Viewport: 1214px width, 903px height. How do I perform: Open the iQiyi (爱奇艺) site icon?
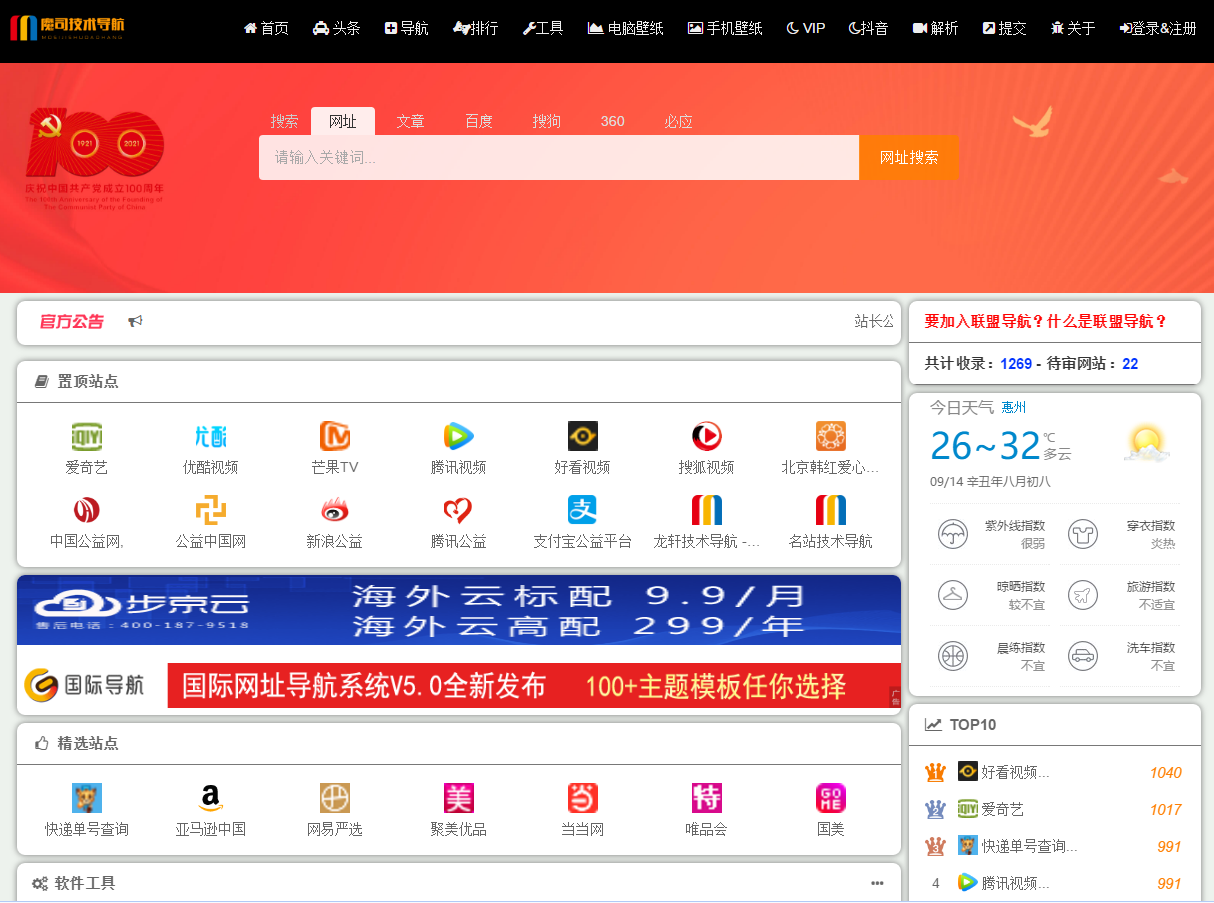[87, 437]
